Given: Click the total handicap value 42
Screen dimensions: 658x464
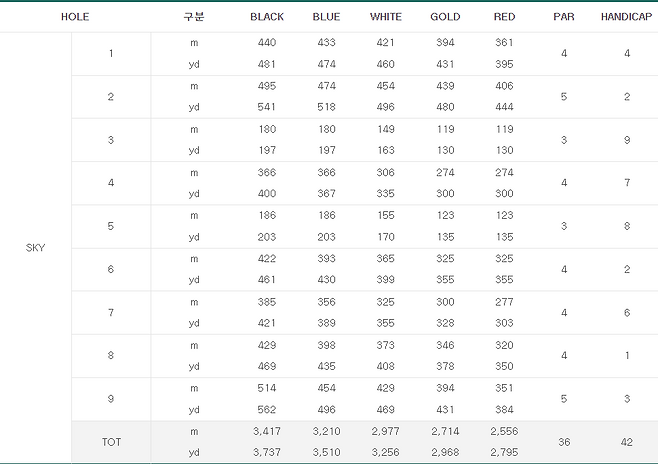Looking at the screenshot, I should tap(627, 441).
